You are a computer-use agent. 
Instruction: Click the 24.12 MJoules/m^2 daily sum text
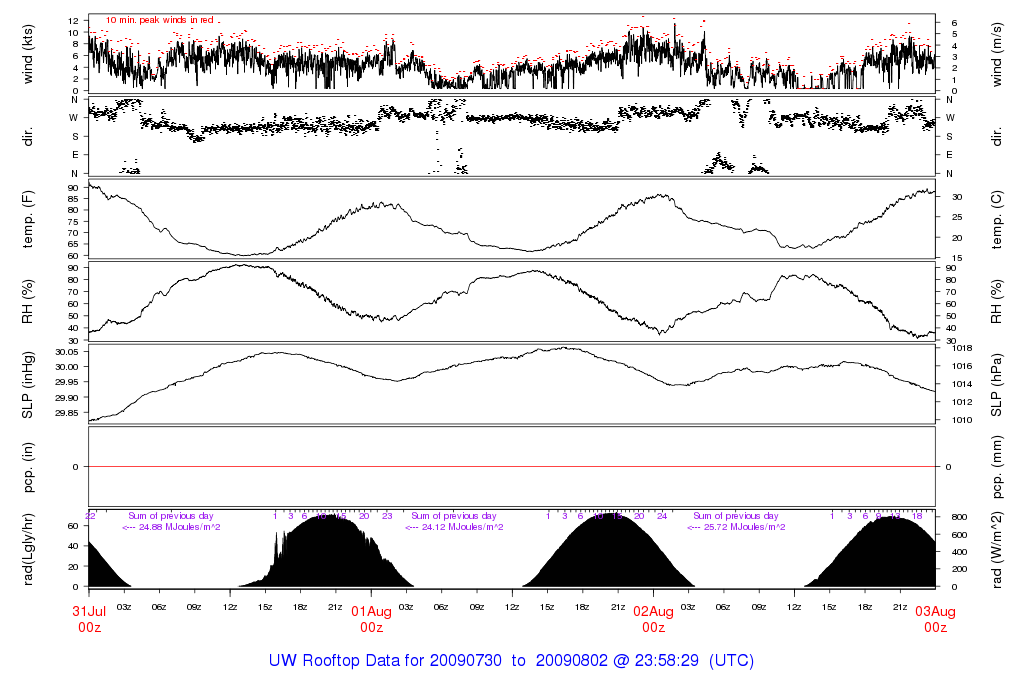(454, 527)
